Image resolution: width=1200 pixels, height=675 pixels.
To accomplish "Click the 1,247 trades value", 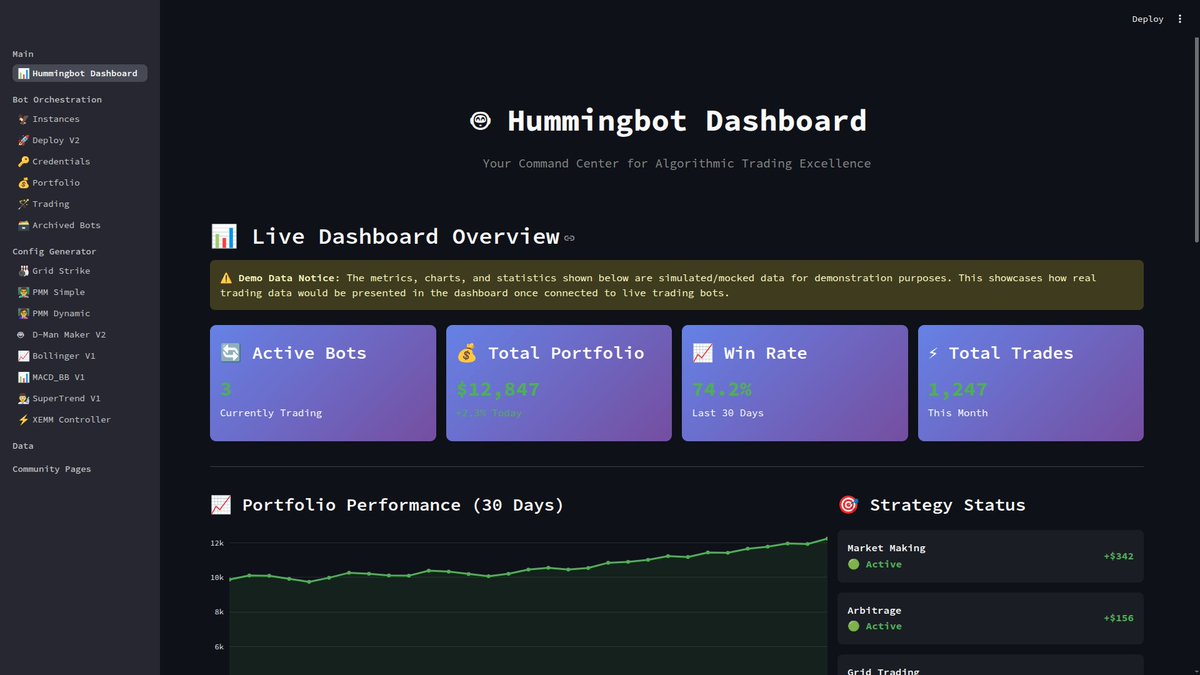I will coord(958,390).
